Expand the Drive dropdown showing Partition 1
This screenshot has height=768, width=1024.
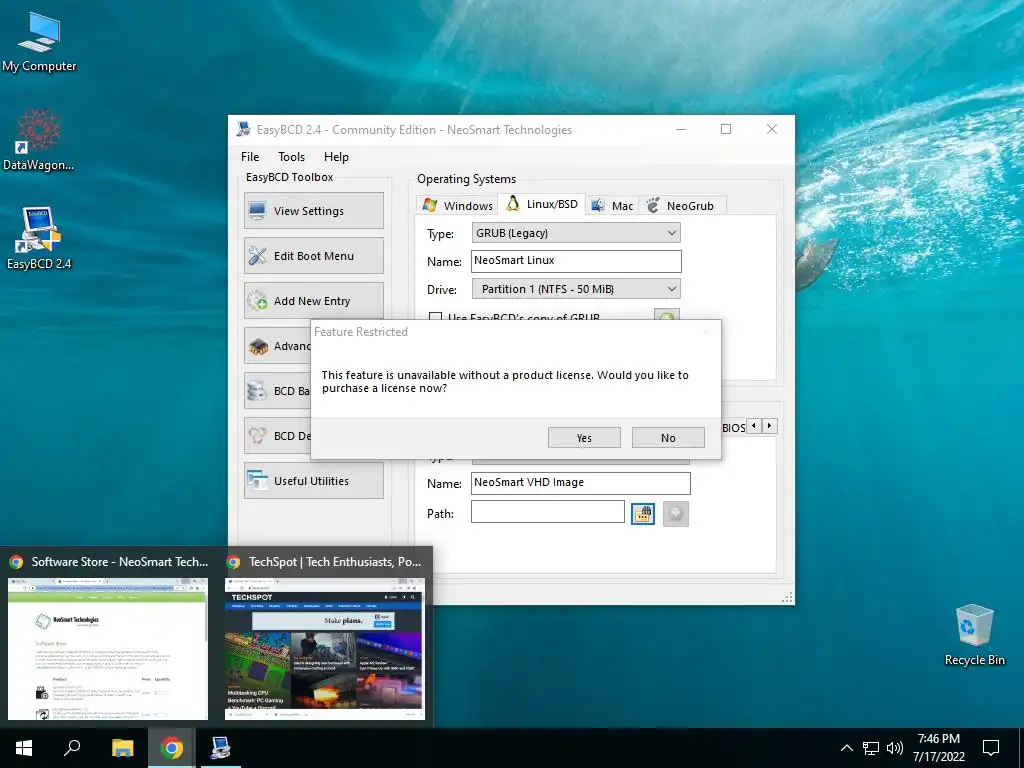(x=576, y=289)
